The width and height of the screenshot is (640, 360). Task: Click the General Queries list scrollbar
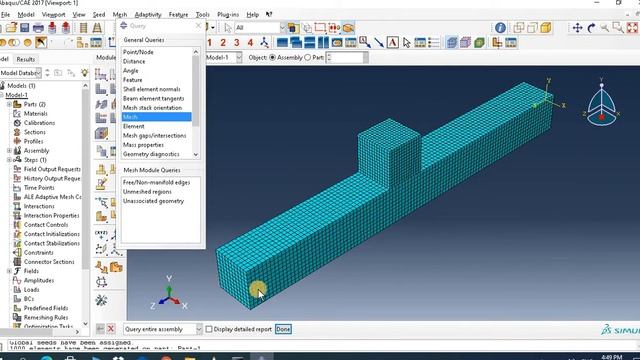point(196,90)
